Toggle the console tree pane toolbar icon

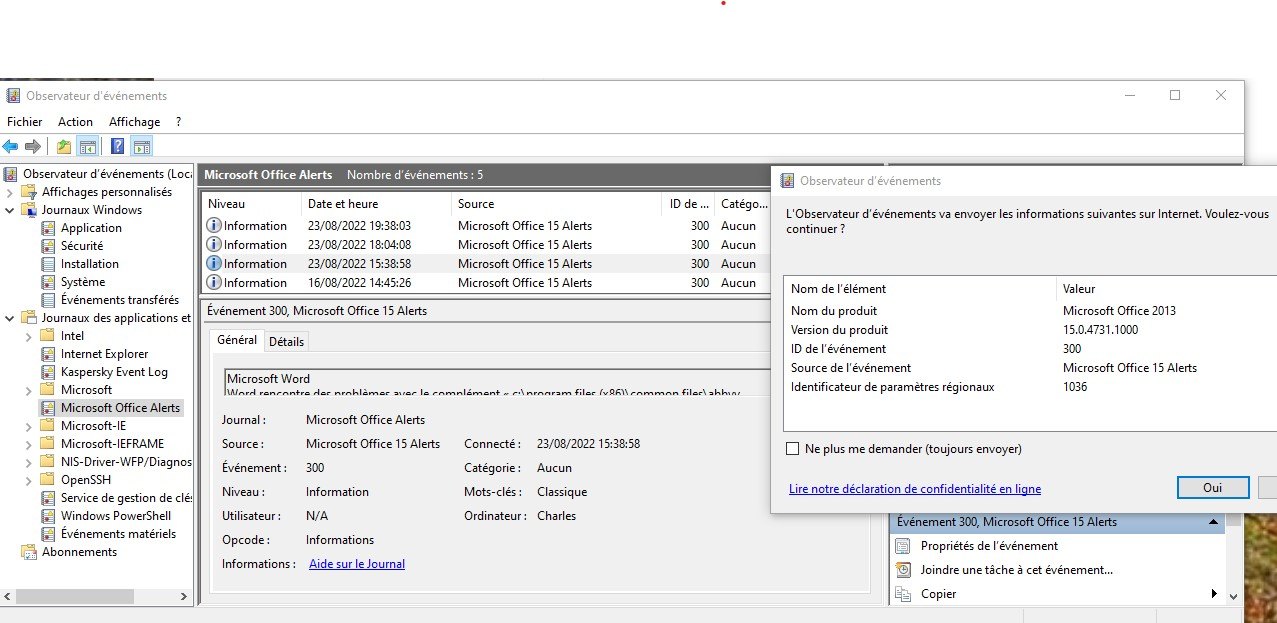pos(88,147)
